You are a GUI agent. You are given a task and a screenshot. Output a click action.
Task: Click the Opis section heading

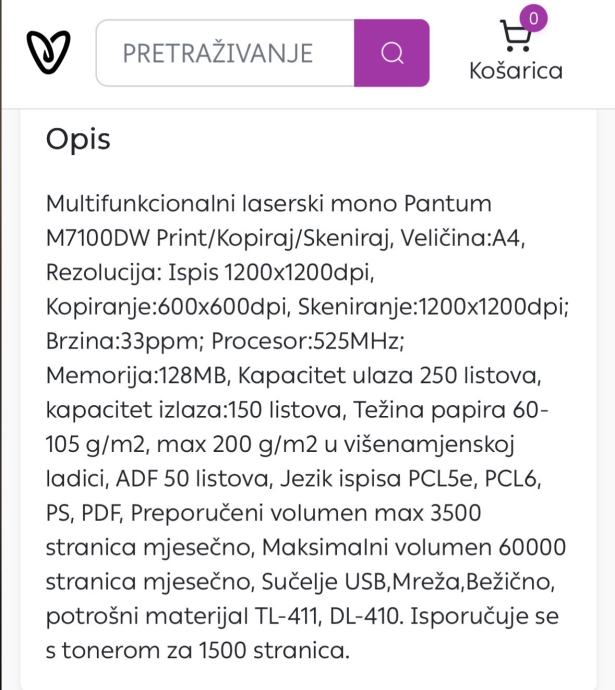pos(78,139)
